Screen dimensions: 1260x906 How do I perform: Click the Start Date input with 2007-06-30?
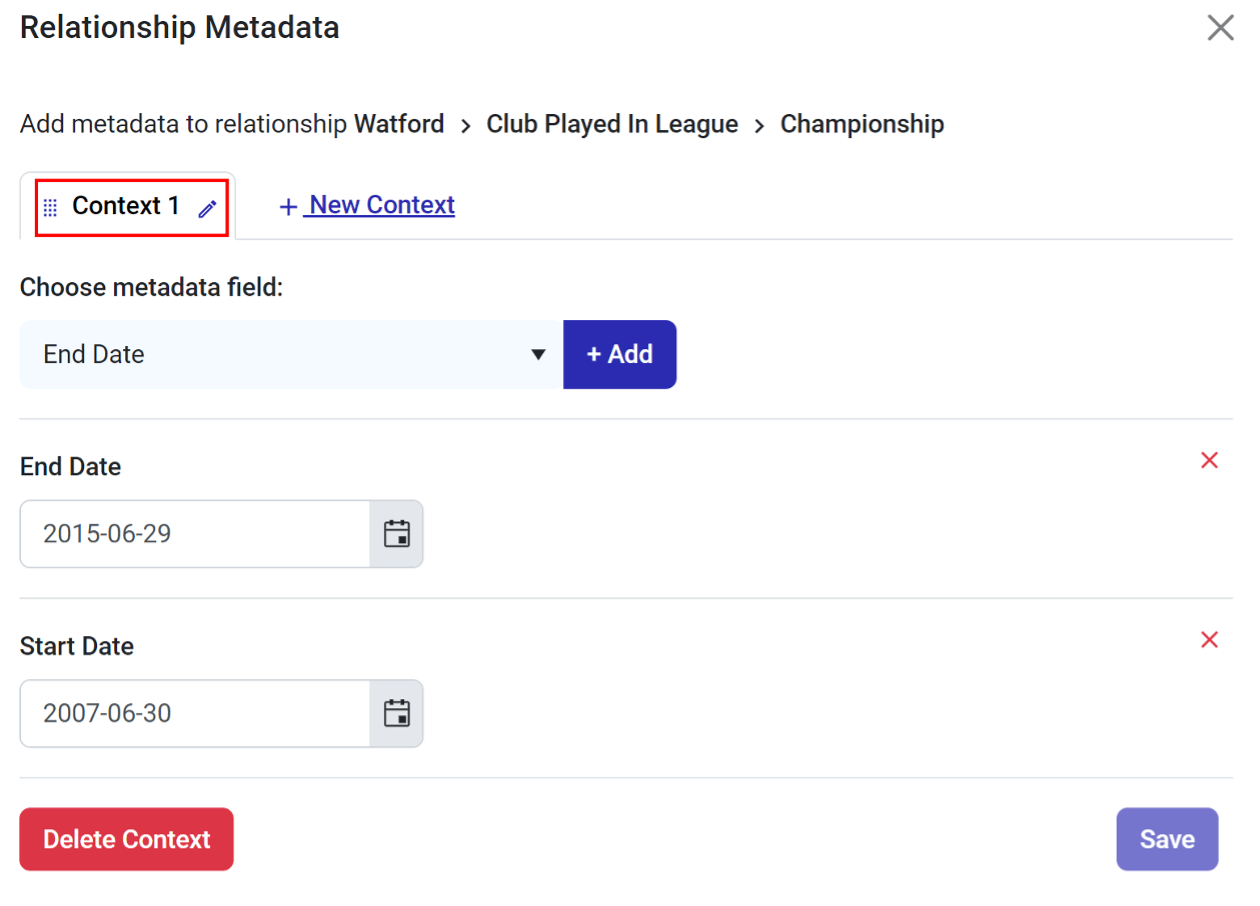[x=195, y=714]
